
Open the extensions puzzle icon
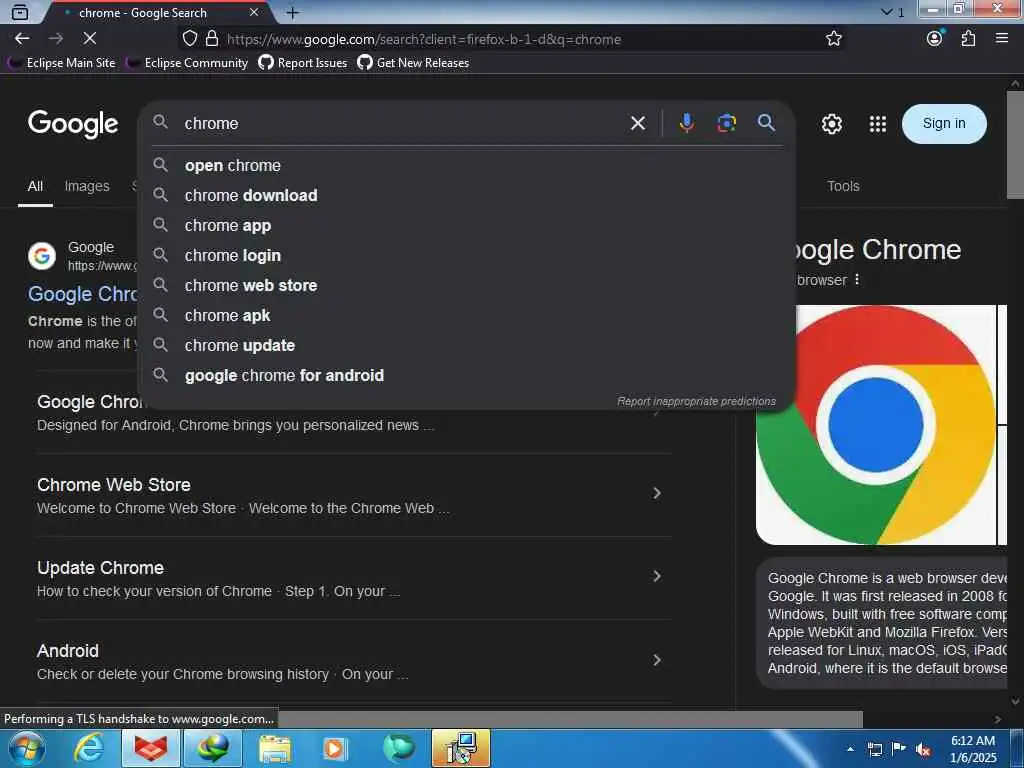pos(968,39)
